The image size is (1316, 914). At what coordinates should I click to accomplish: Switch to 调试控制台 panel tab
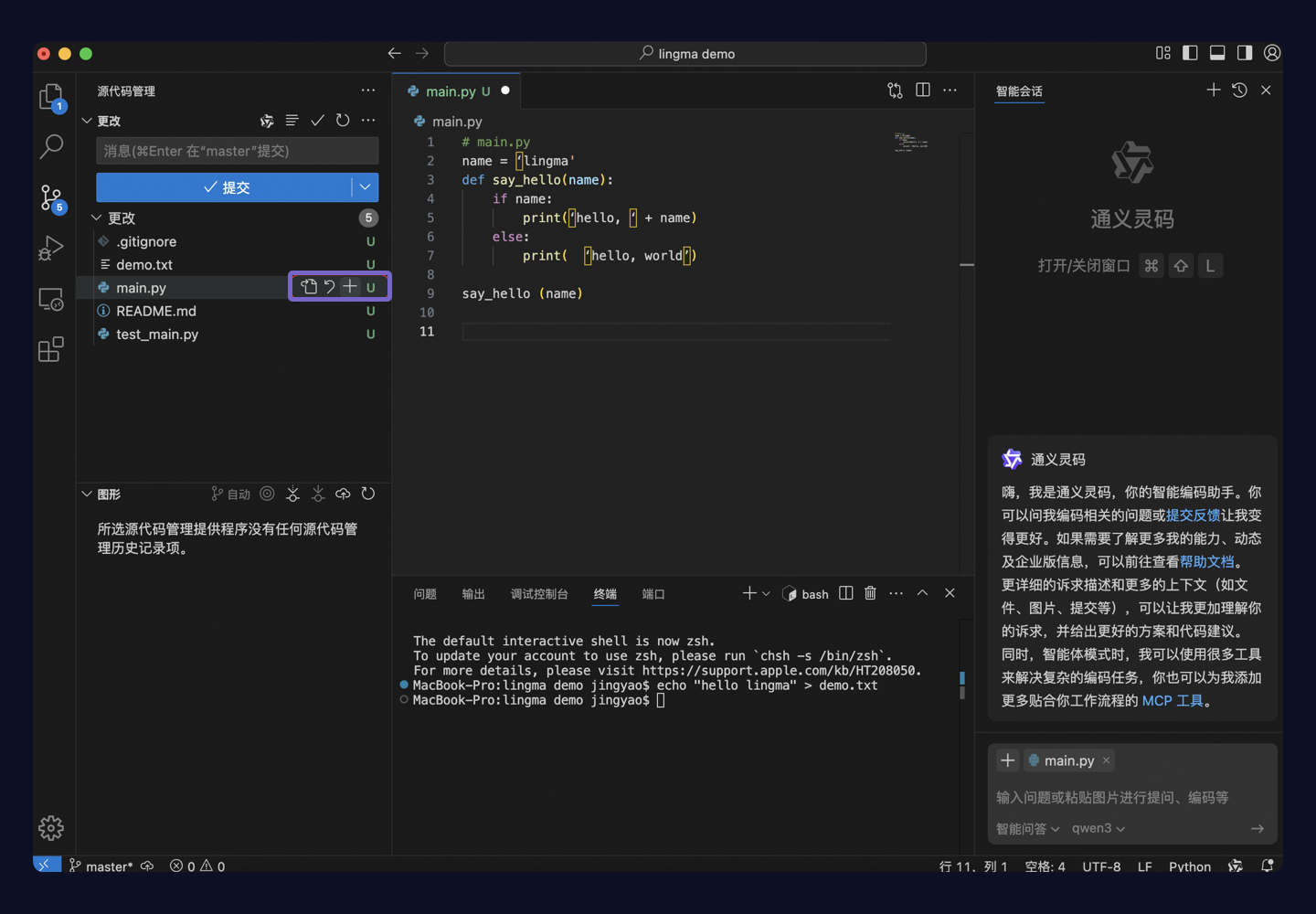539,594
